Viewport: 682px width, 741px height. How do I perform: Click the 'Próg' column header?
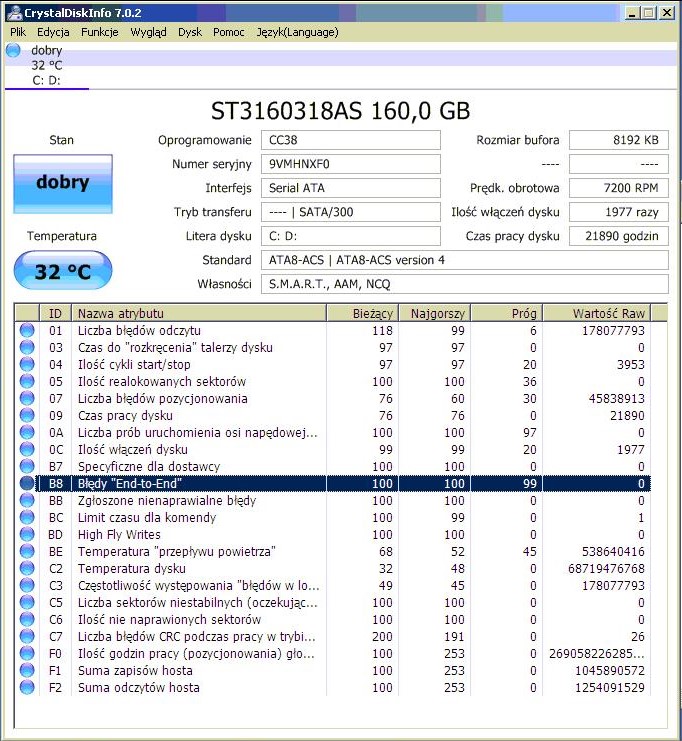point(507,313)
